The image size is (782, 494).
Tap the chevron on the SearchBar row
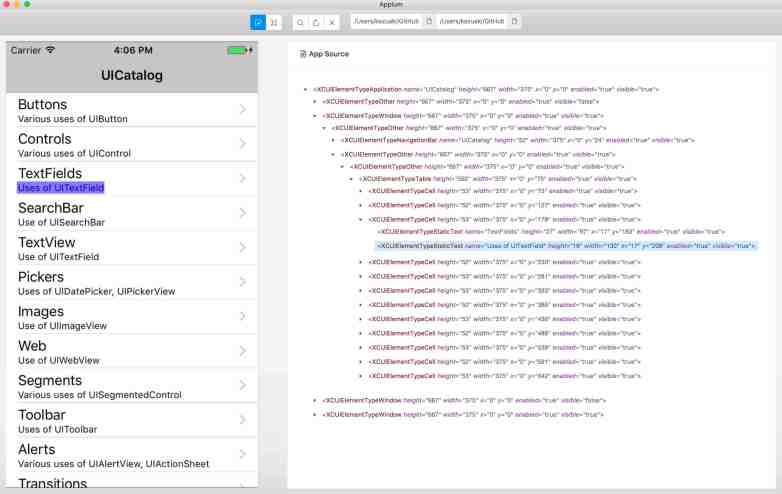click(x=243, y=213)
